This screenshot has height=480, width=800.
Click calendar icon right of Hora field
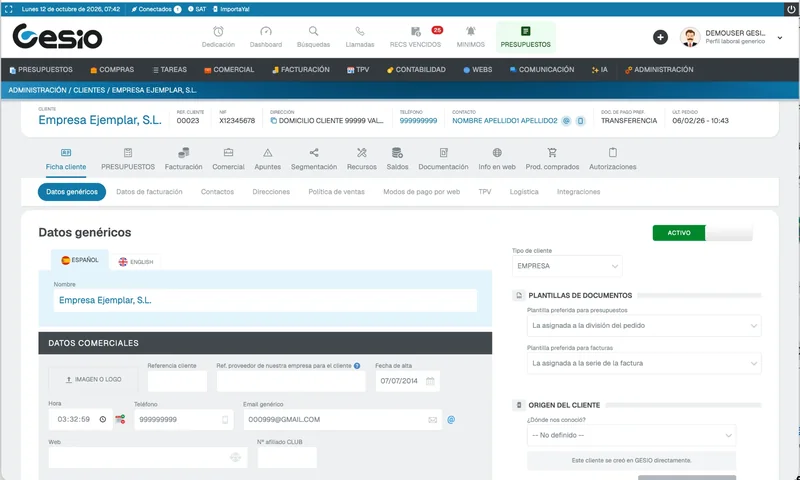120,419
